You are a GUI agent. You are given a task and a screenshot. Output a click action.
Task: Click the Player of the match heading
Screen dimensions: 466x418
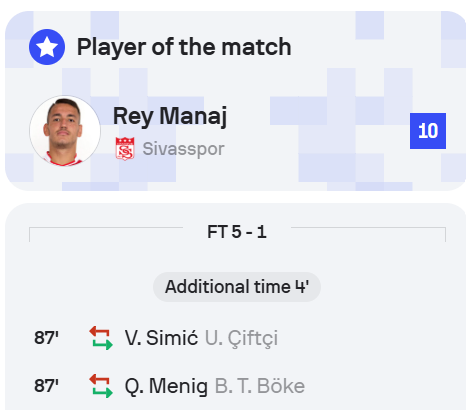[184, 47]
